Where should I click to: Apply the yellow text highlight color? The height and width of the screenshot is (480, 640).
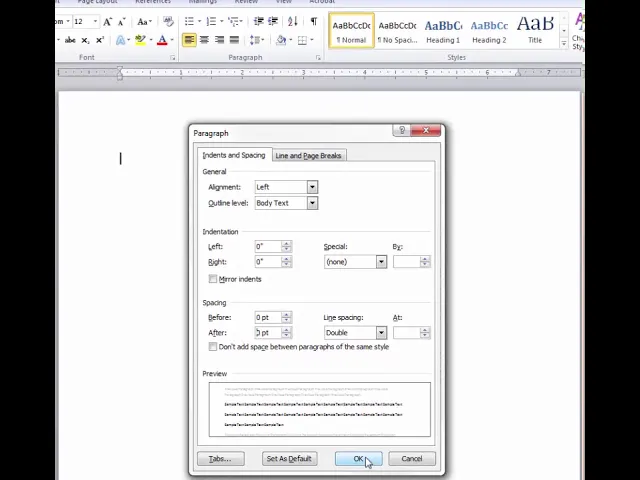(140, 40)
